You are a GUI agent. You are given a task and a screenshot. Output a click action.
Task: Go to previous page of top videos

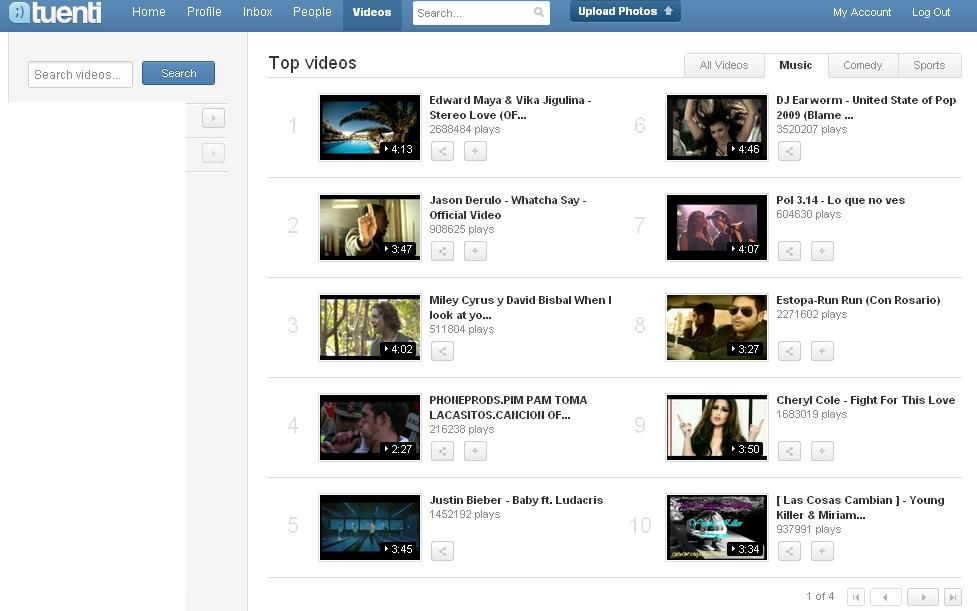tap(885, 597)
